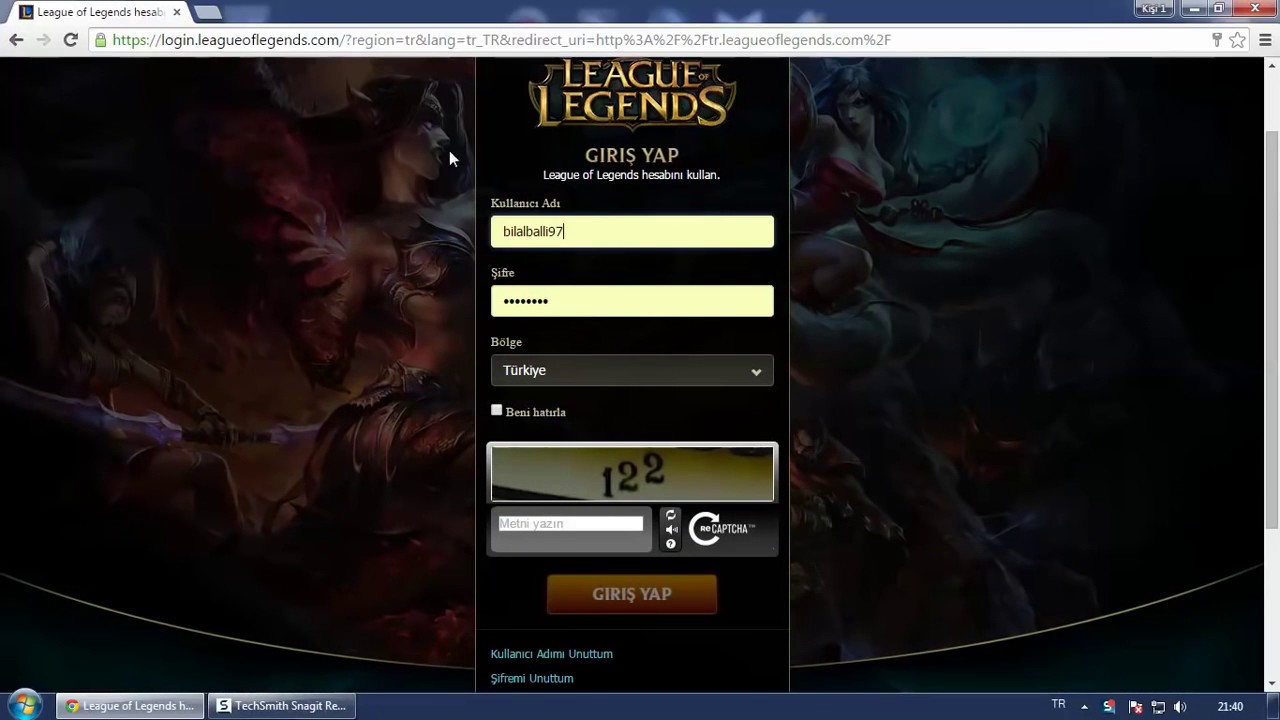Click the GİRİŞ YAP heading text
Image resolution: width=1280 pixels, height=720 pixels.
[x=632, y=155]
